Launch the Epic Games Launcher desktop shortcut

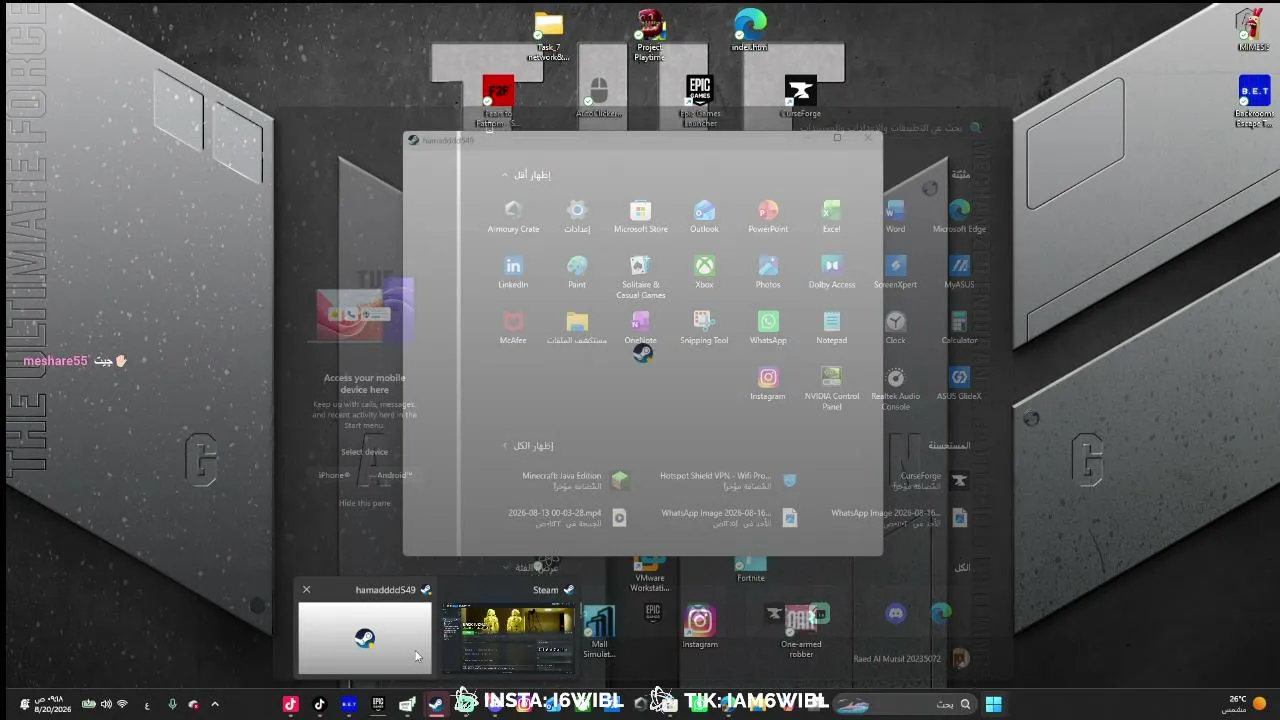700,102
